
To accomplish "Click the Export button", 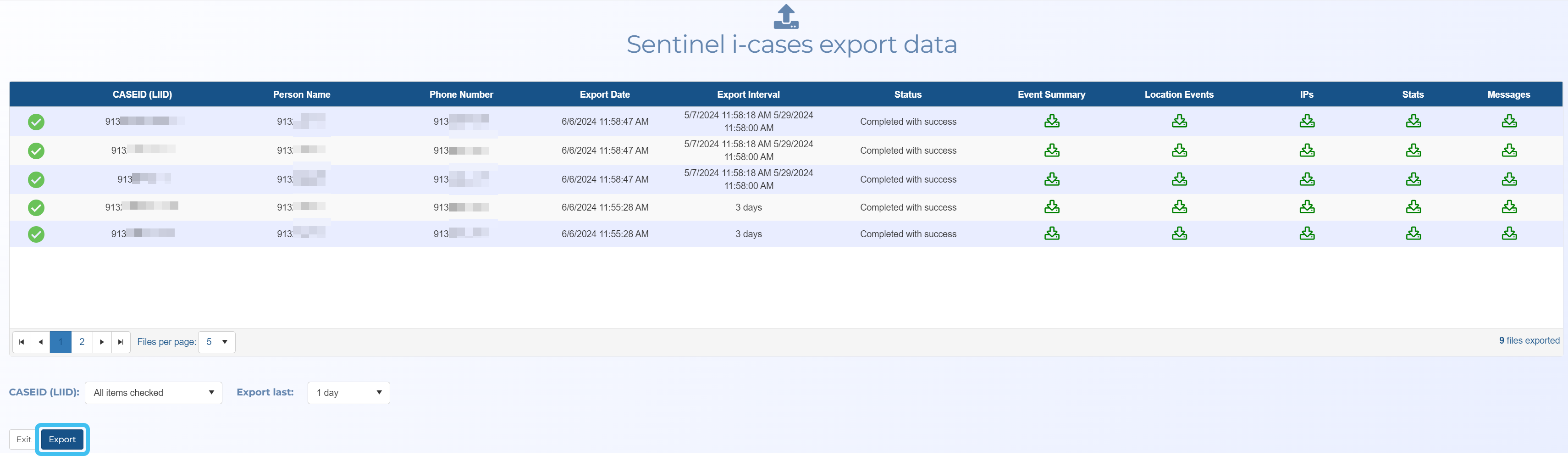I will click(x=62, y=439).
